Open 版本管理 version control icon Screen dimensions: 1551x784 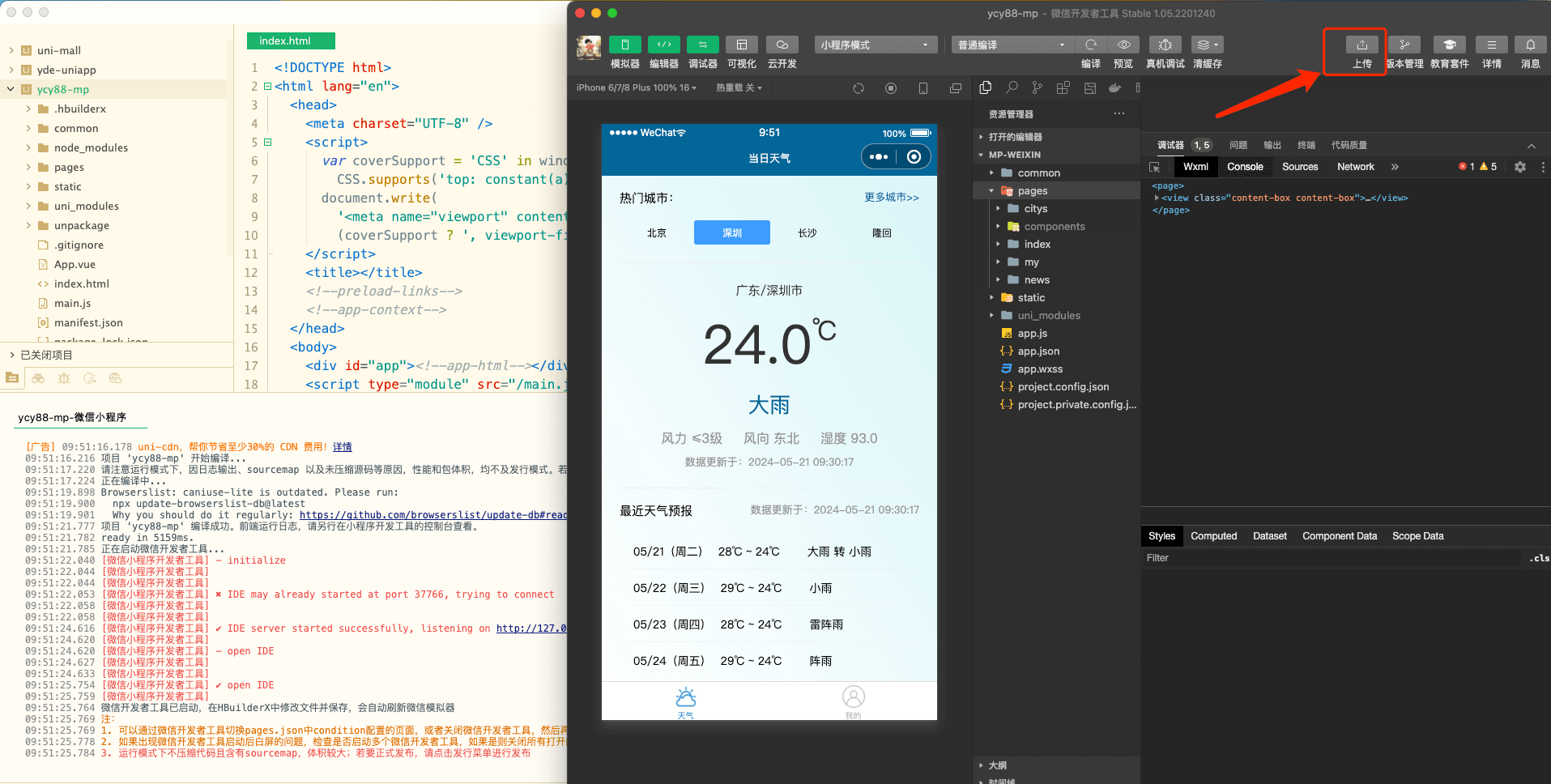coord(1404,45)
